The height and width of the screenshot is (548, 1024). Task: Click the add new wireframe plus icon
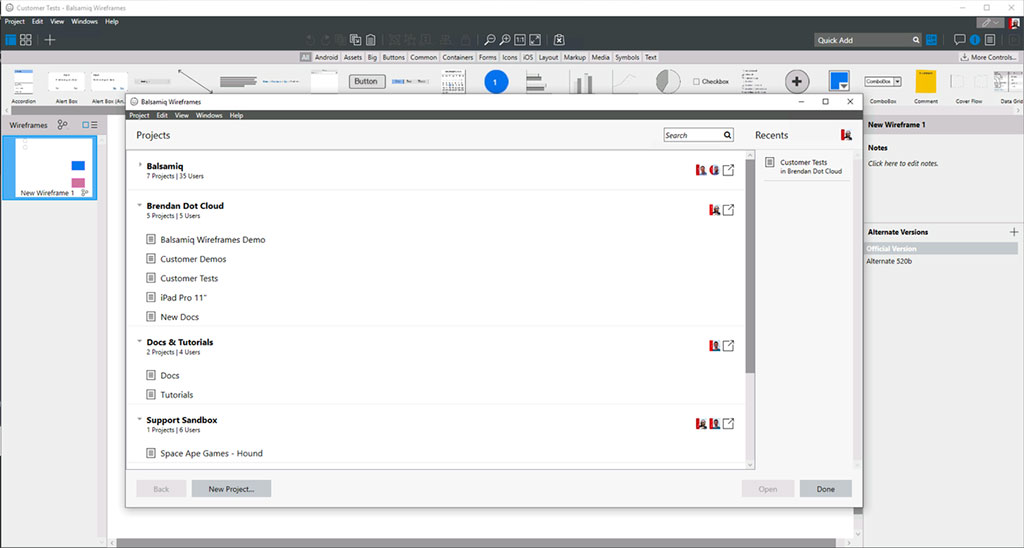click(x=50, y=40)
